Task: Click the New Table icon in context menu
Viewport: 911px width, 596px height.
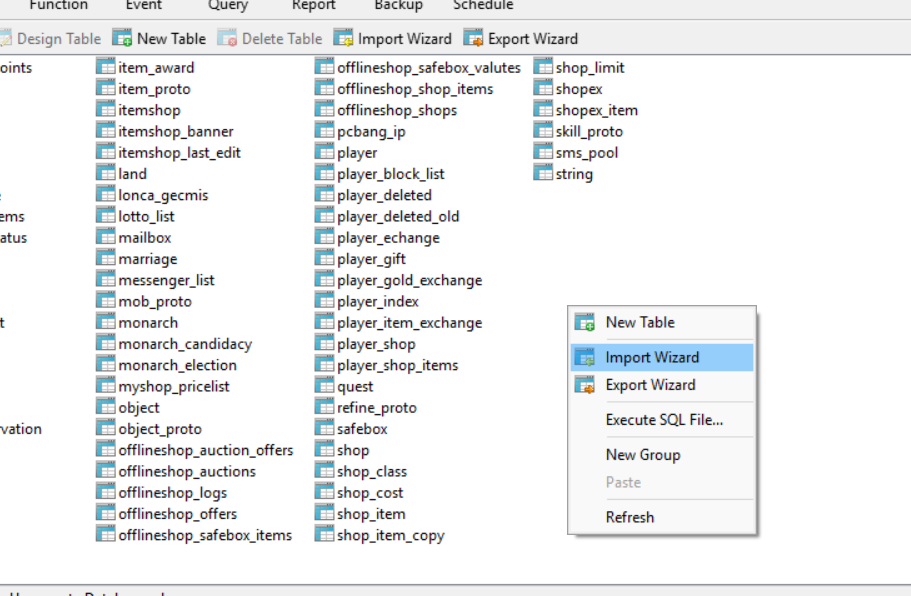Action: (585, 323)
